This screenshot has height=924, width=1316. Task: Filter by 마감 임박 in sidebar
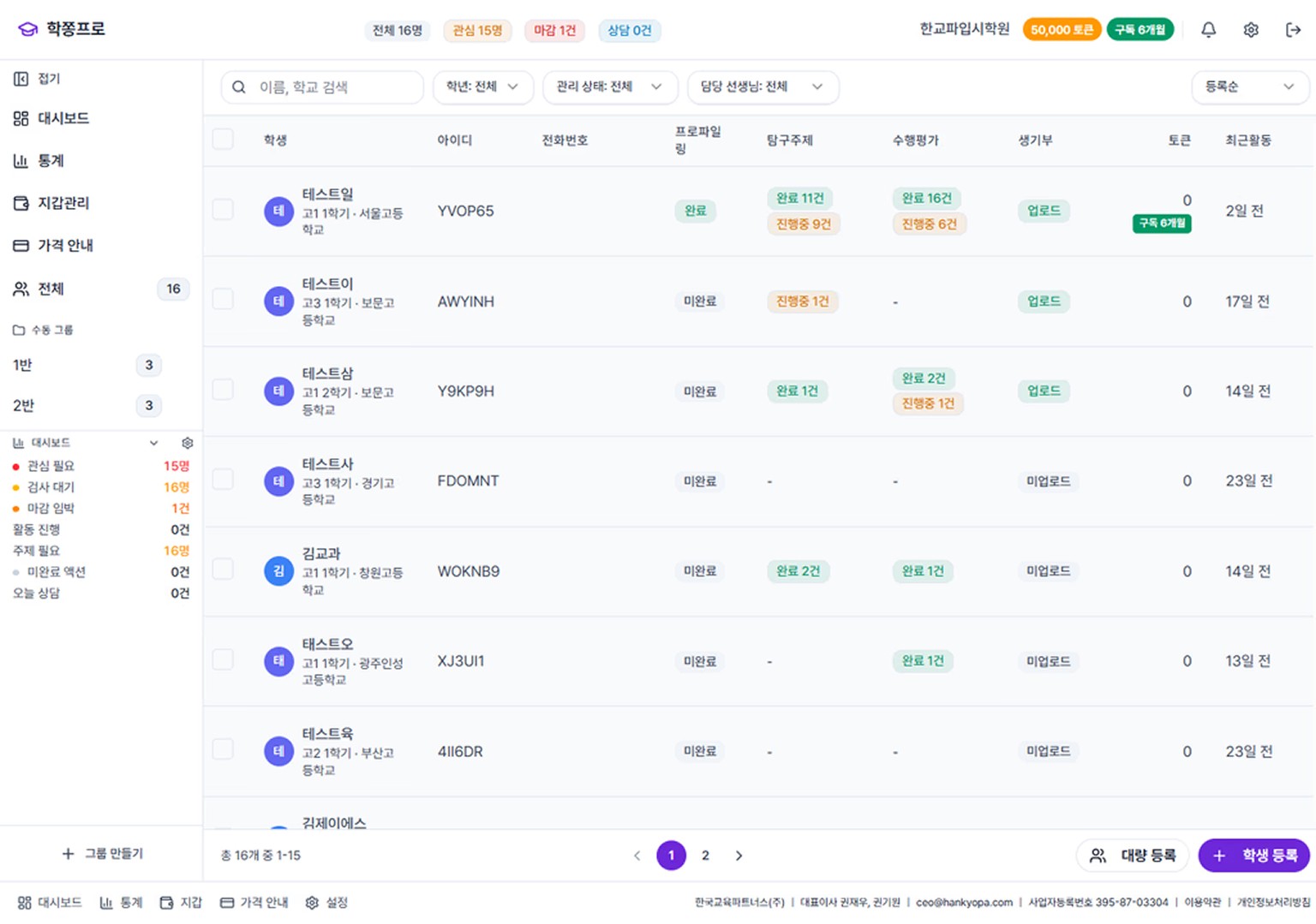(101, 509)
